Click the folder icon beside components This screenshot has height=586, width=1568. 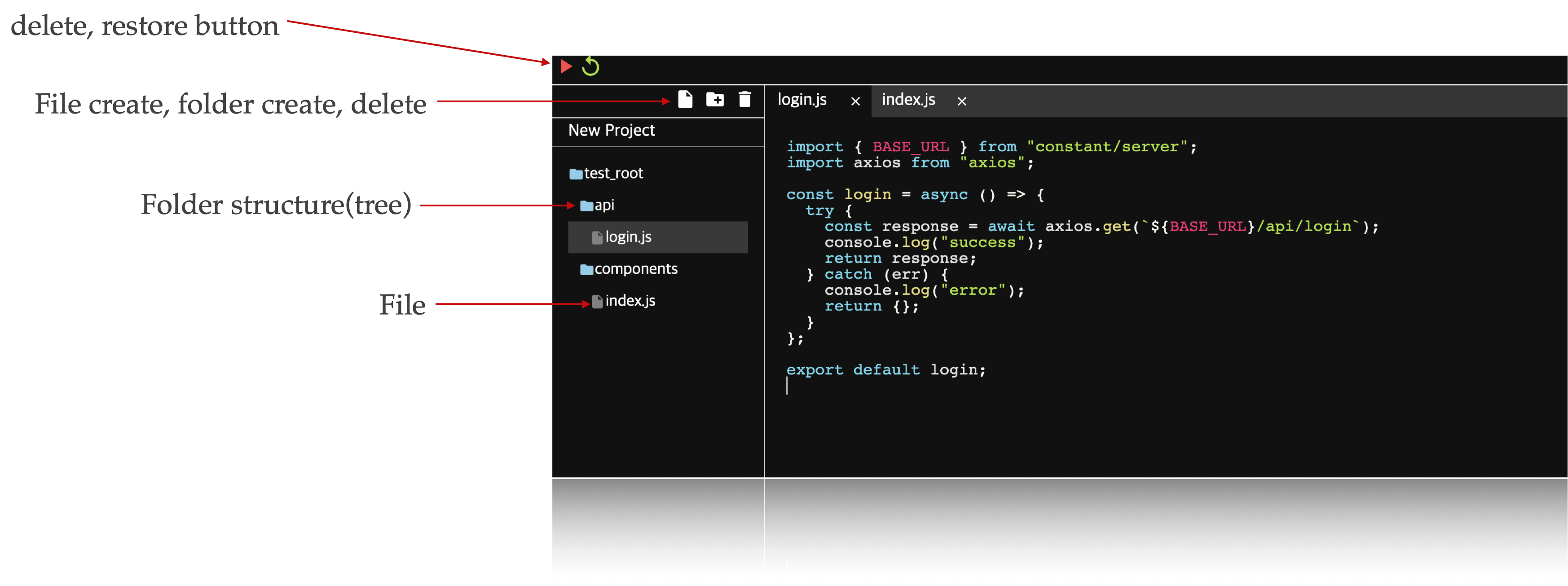point(586,268)
